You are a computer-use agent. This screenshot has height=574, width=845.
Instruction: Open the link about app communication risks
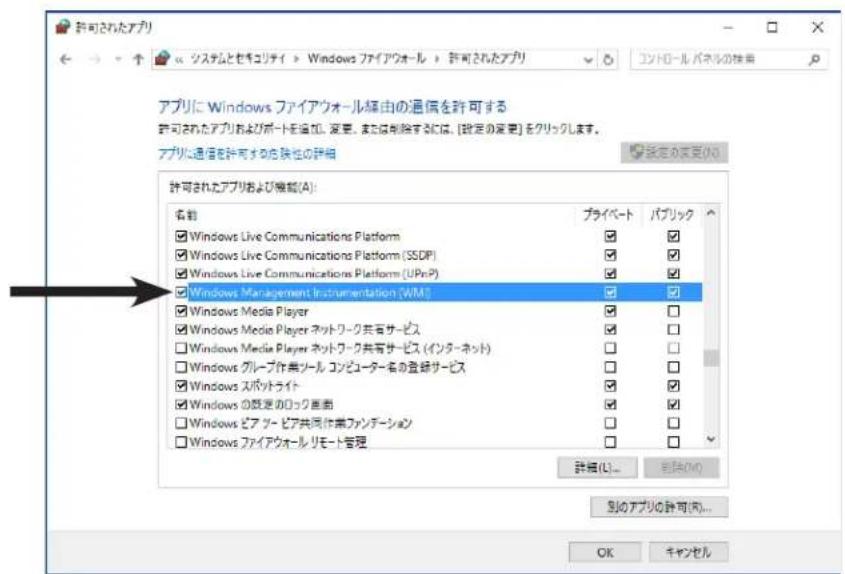click(x=247, y=154)
